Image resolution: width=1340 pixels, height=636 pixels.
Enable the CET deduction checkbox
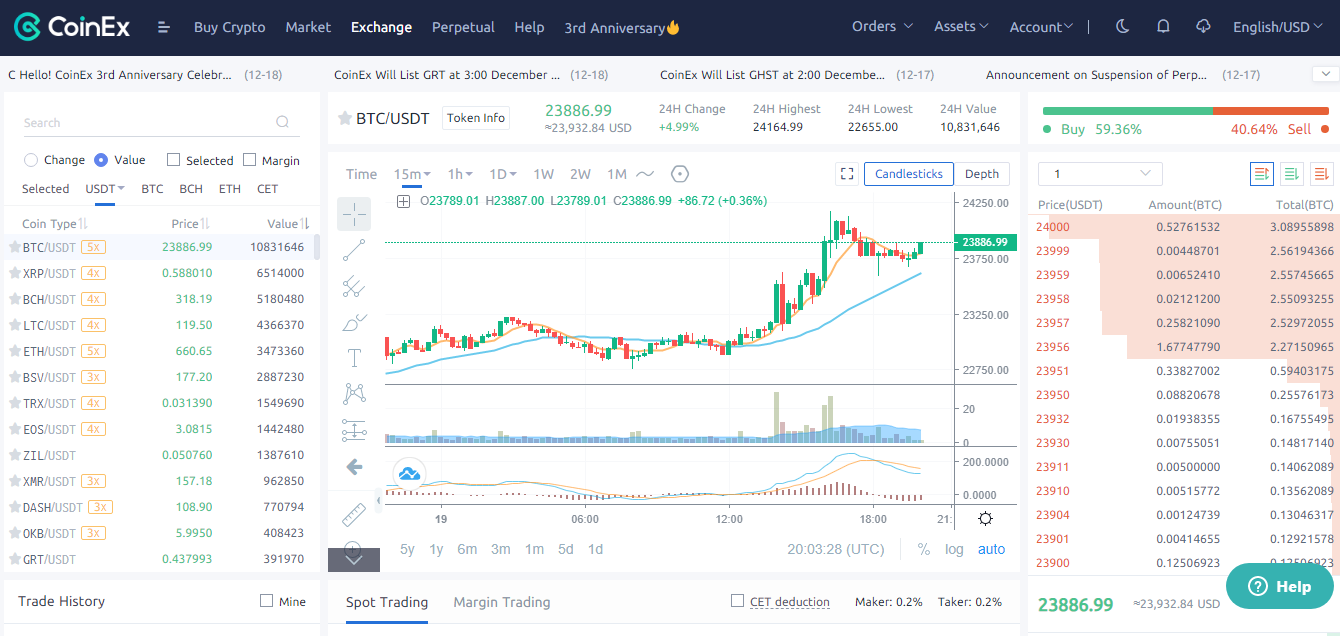(x=737, y=601)
